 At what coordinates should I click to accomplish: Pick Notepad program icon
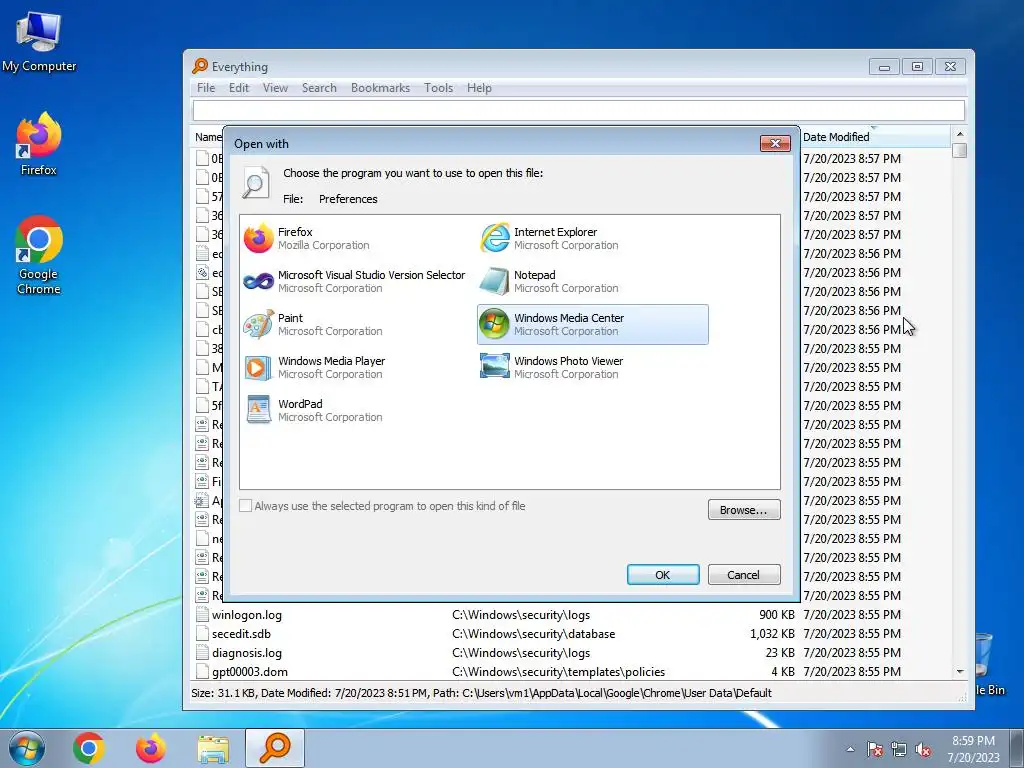tap(494, 281)
